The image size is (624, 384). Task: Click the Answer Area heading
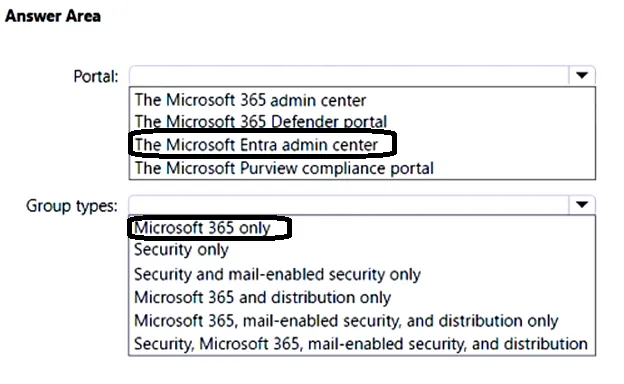(53, 16)
